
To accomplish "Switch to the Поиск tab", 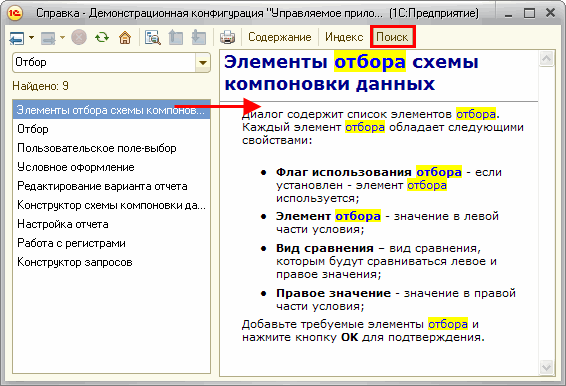I will coord(392,37).
